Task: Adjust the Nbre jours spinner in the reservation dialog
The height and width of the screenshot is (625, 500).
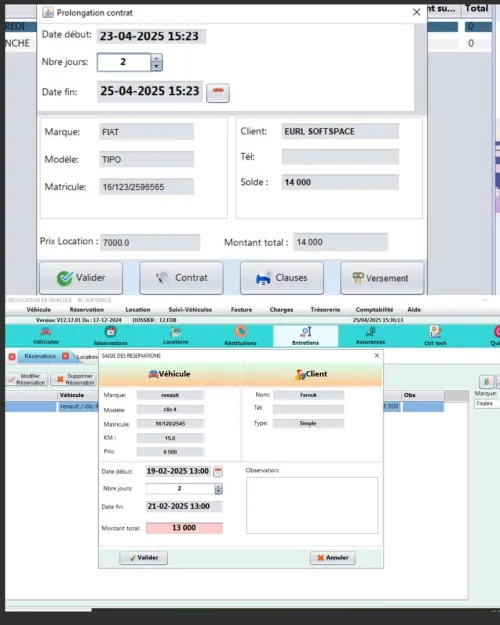Action: (219, 489)
